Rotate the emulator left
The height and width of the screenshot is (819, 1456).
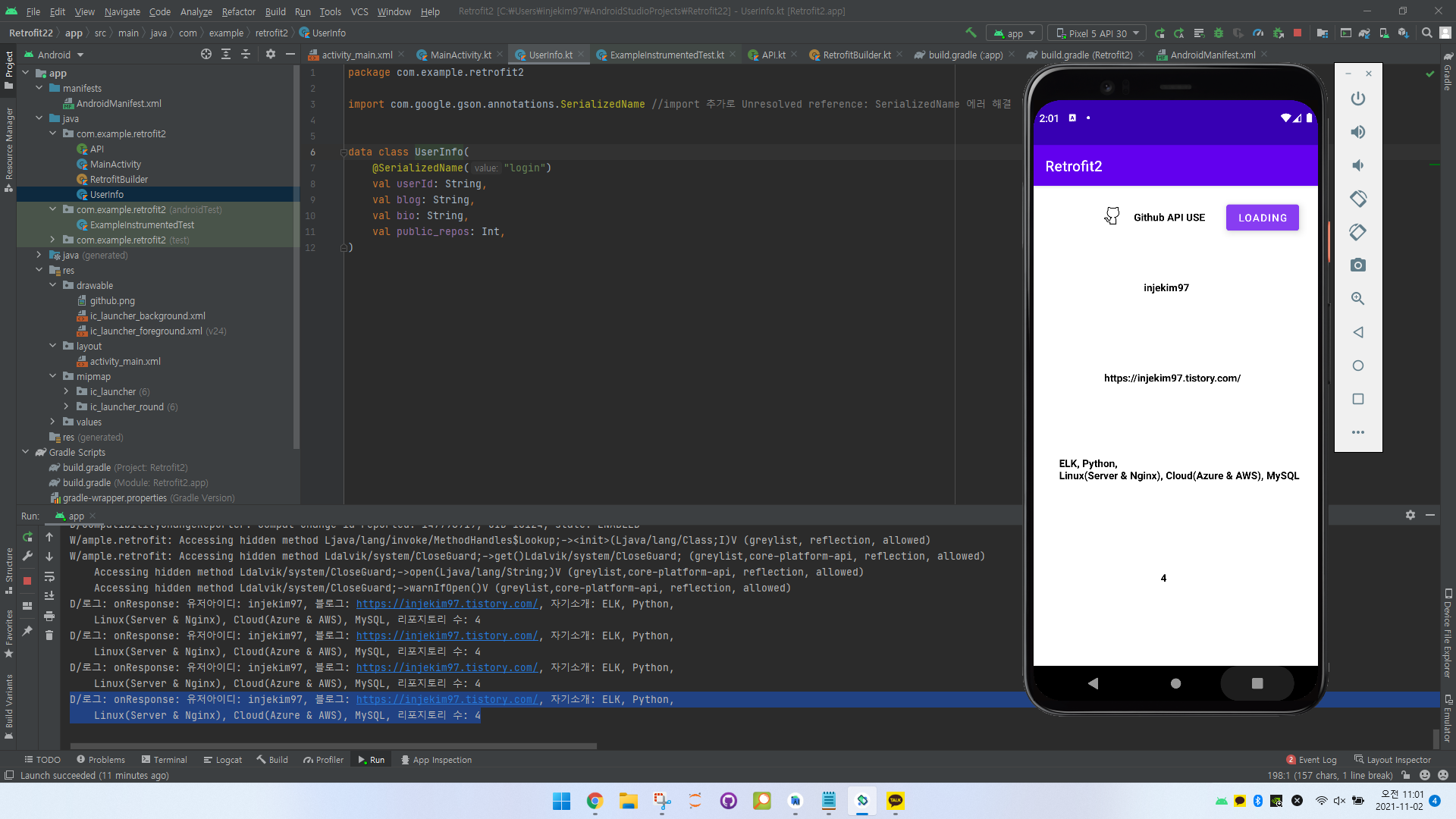(1357, 199)
